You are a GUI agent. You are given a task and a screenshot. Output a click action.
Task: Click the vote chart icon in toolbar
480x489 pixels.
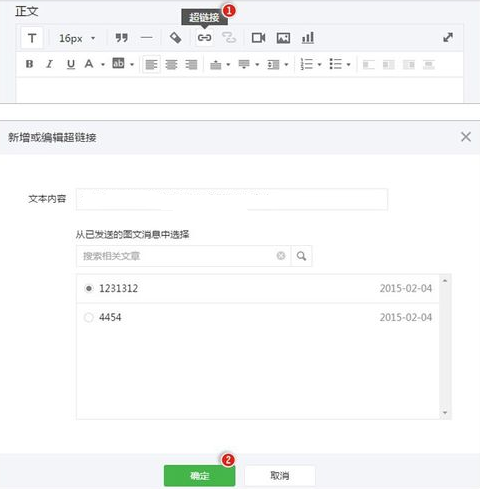coord(308,38)
